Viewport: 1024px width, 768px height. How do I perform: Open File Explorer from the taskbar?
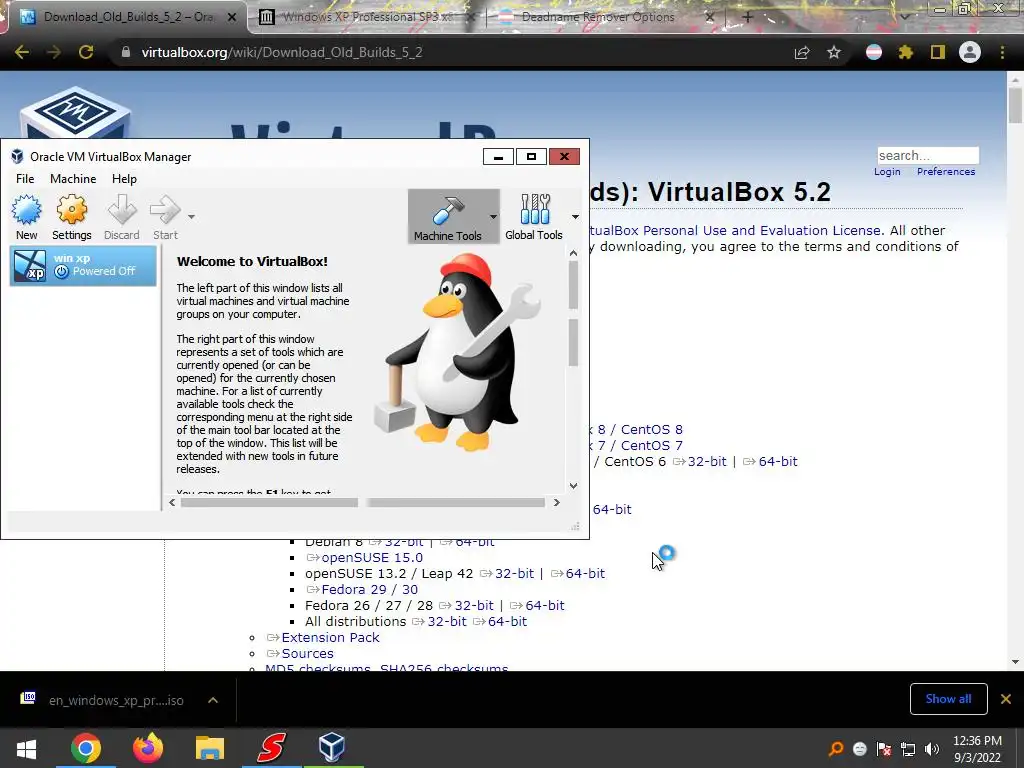pos(210,748)
